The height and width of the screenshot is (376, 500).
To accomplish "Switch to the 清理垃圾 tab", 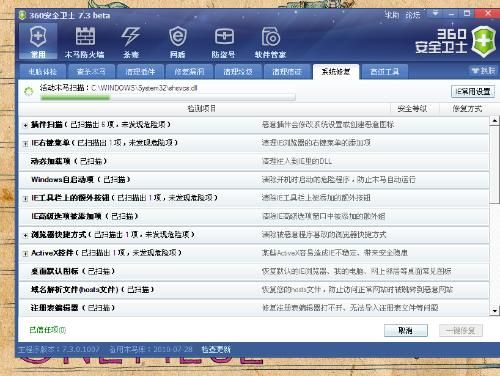I will (x=238, y=72).
